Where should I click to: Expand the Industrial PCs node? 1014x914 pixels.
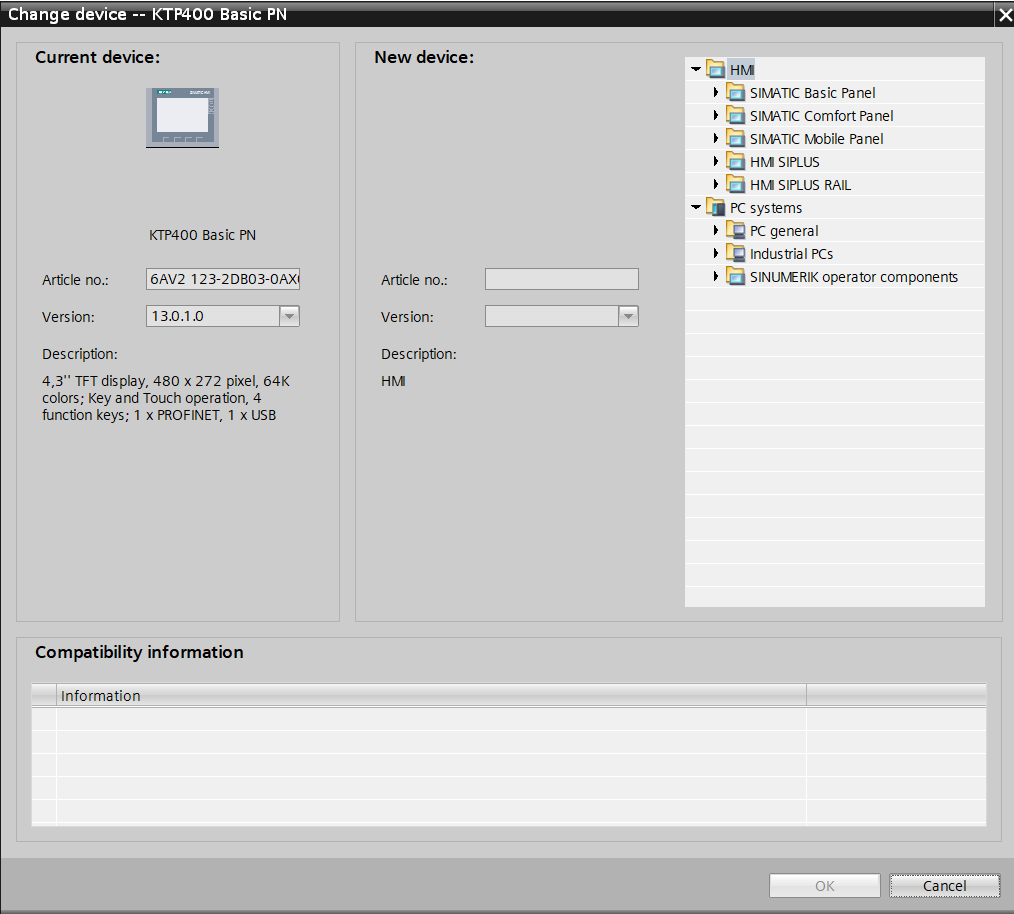[715, 254]
